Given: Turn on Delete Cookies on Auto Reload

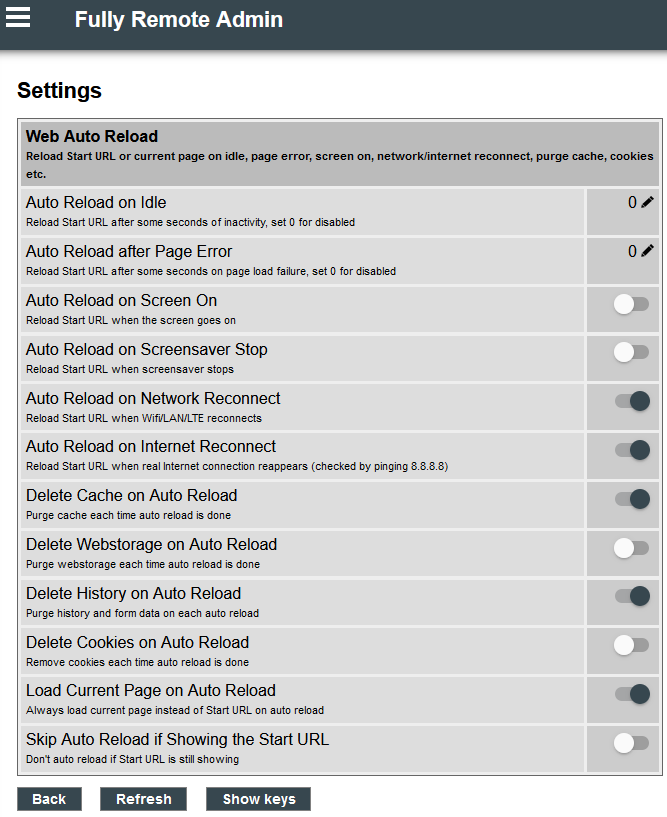Looking at the screenshot, I should [631, 646].
